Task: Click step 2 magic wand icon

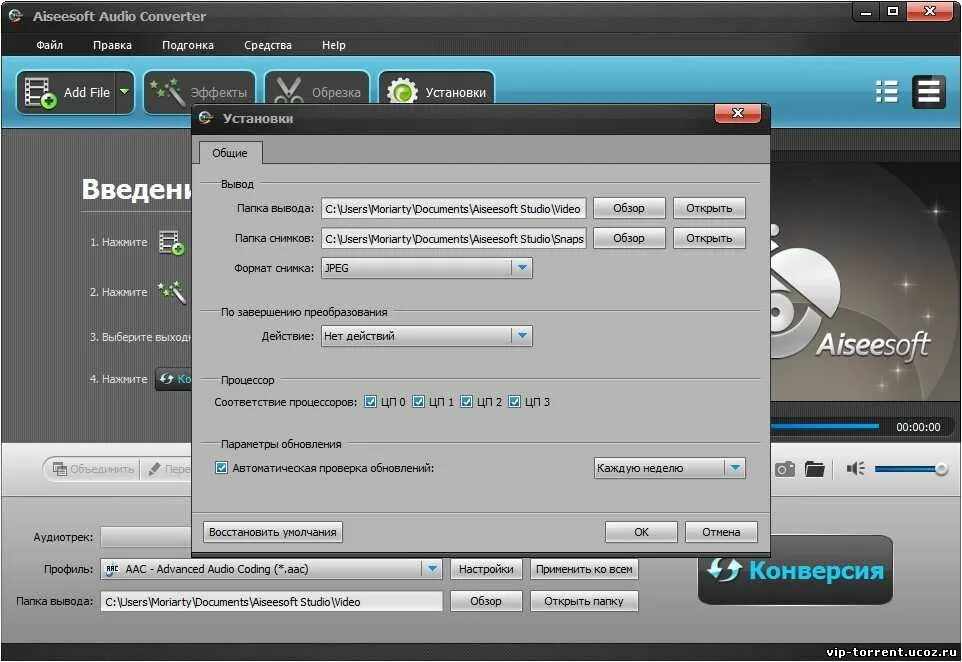Action: coord(172,292)
